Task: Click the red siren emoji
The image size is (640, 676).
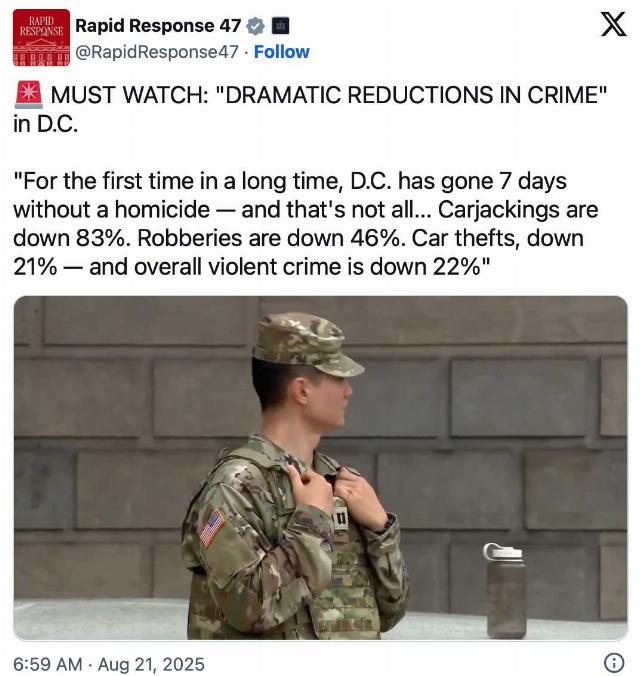Action: tap(29, 94)
